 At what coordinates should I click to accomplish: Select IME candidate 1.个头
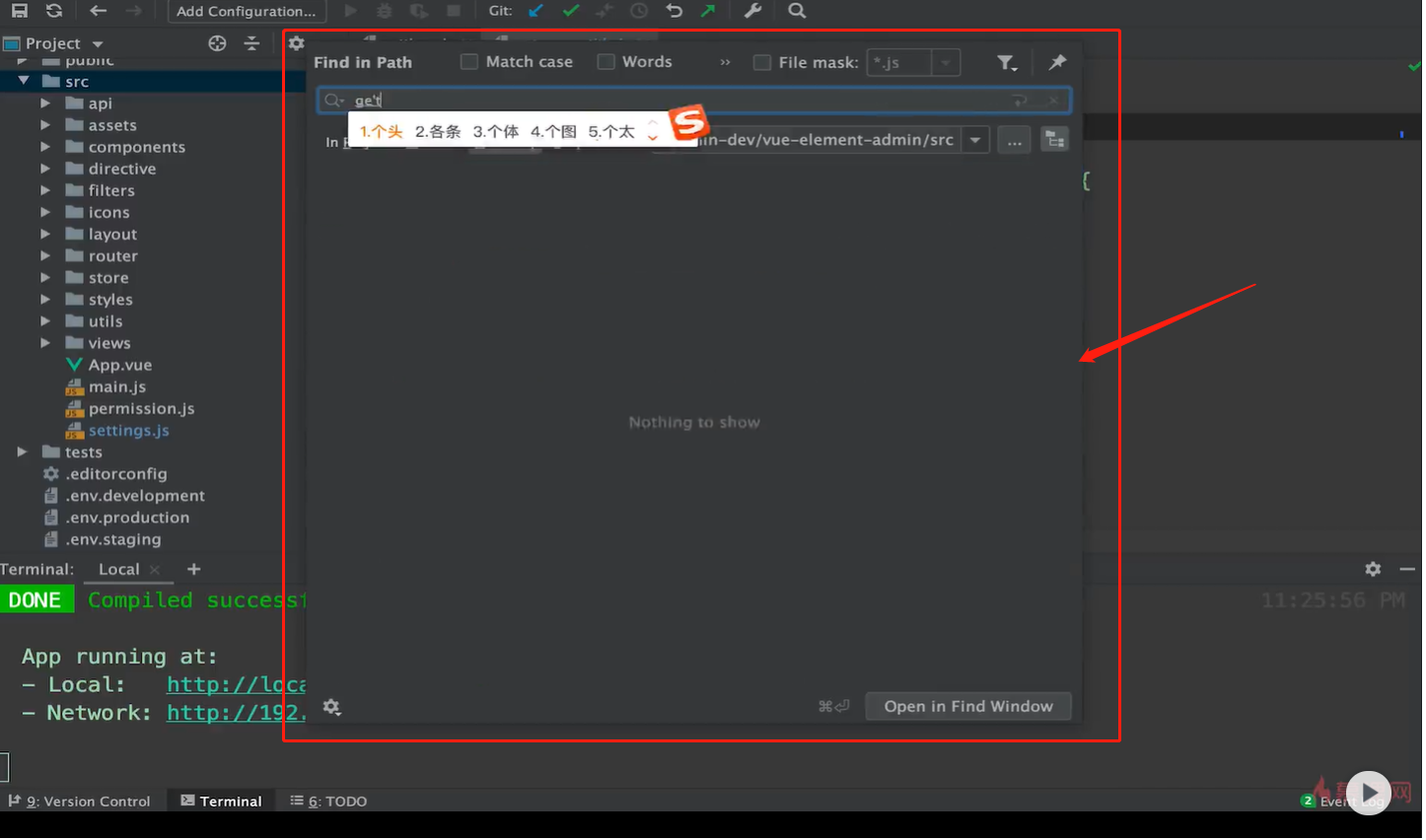pyautogui.click(x=381, y=131)
